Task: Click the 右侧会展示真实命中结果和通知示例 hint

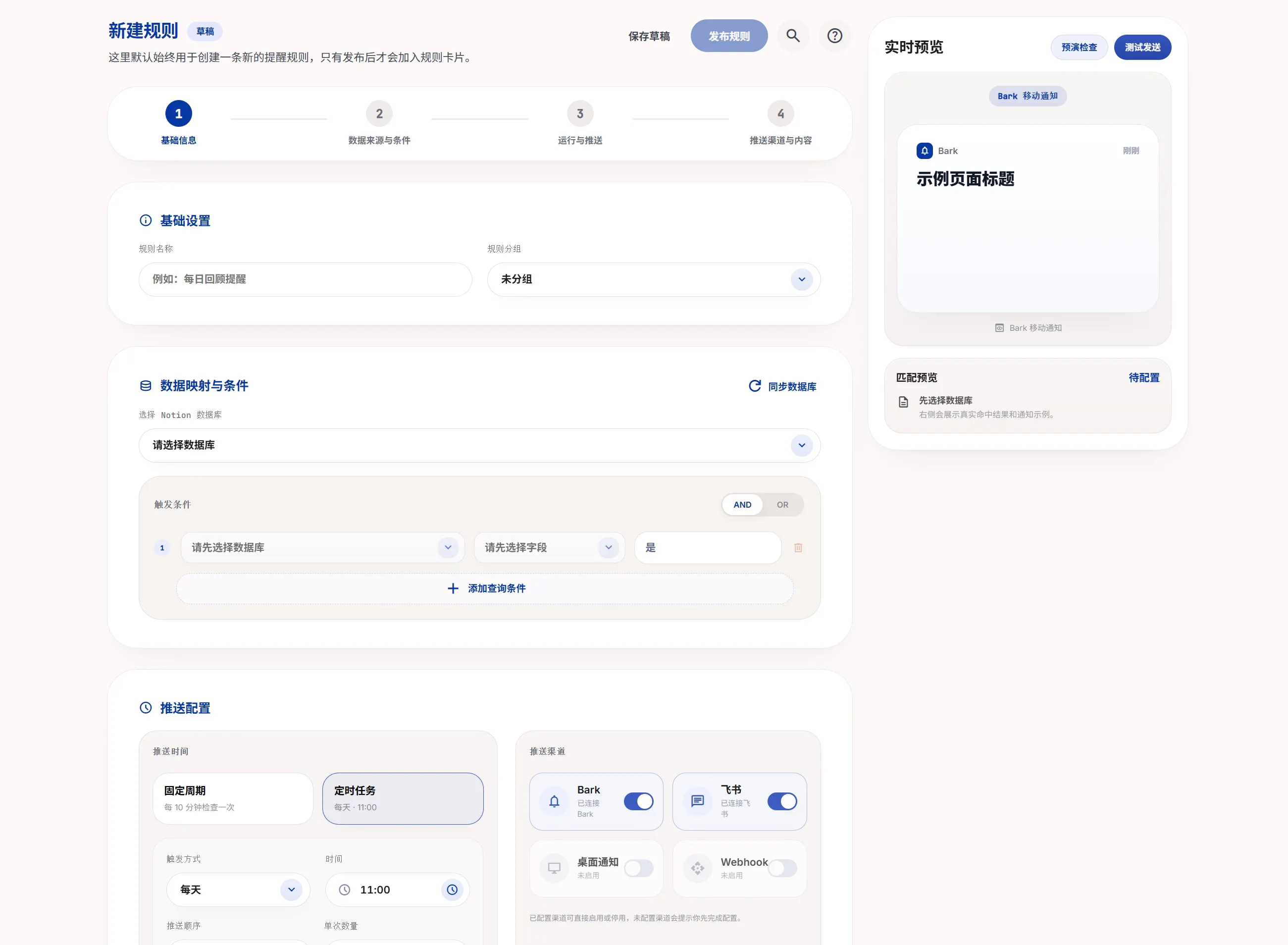Action: click(988, 415)
